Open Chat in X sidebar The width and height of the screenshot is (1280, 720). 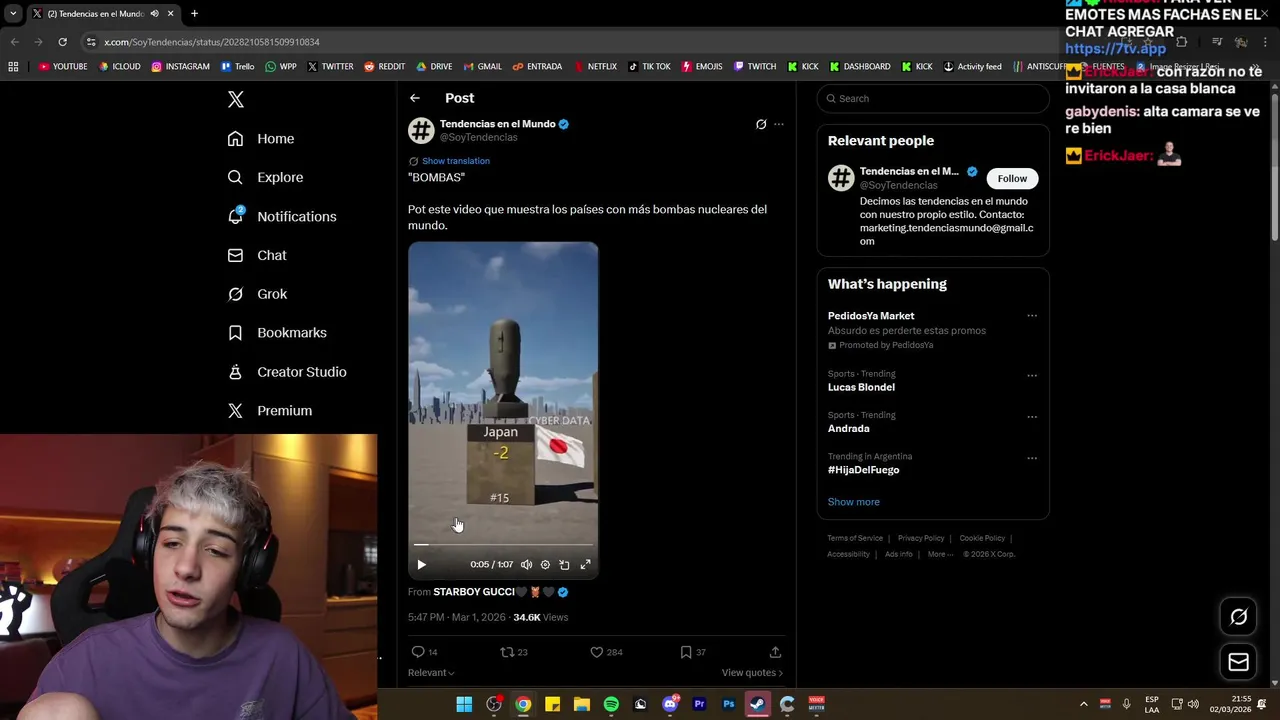coord(257,255)
